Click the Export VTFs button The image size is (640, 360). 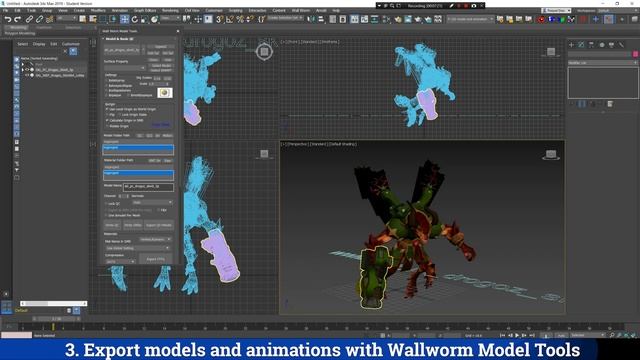point(156,259)
